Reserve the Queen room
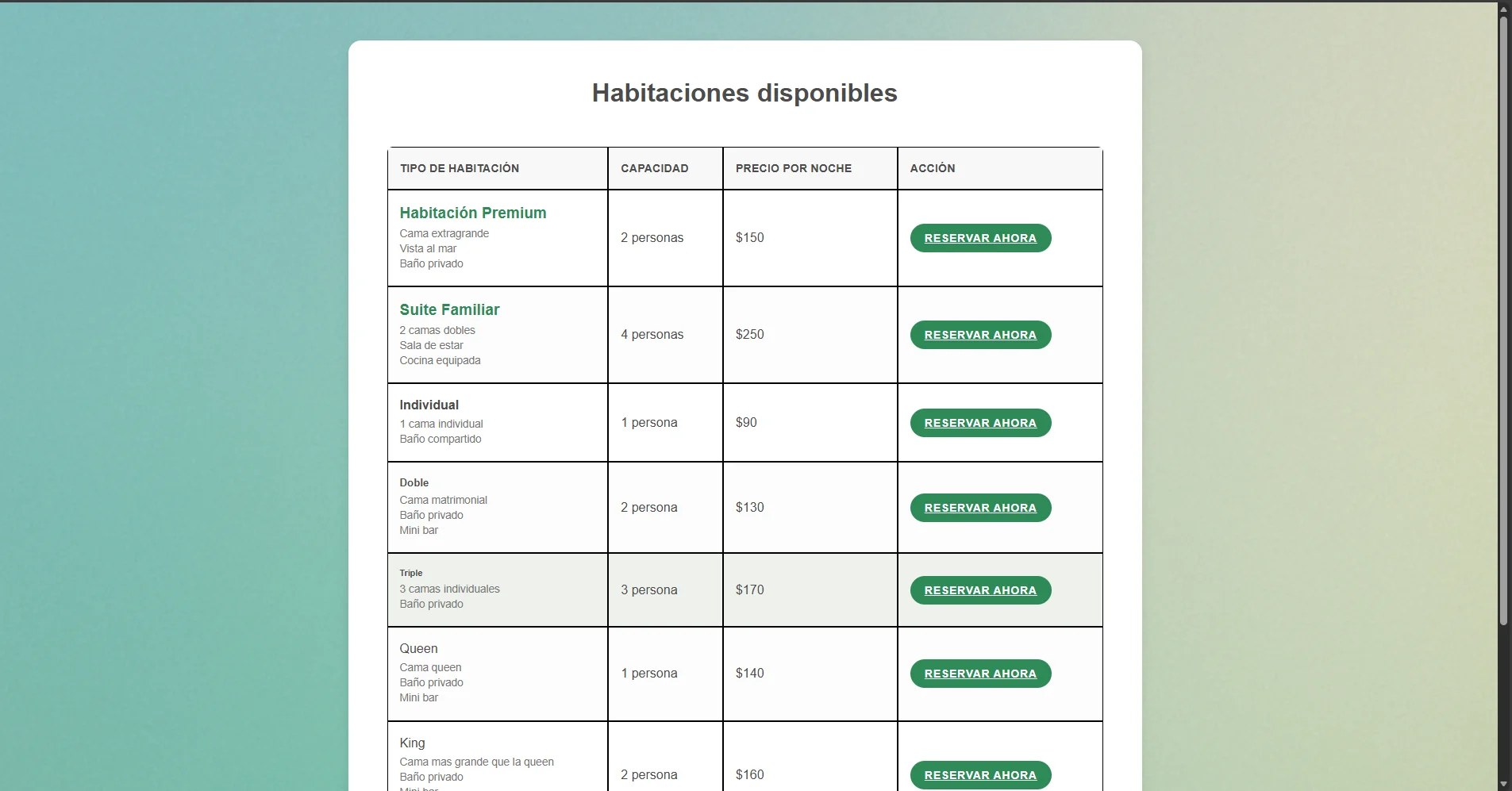This screenshot has height=791, width=1512. [980, 674]
